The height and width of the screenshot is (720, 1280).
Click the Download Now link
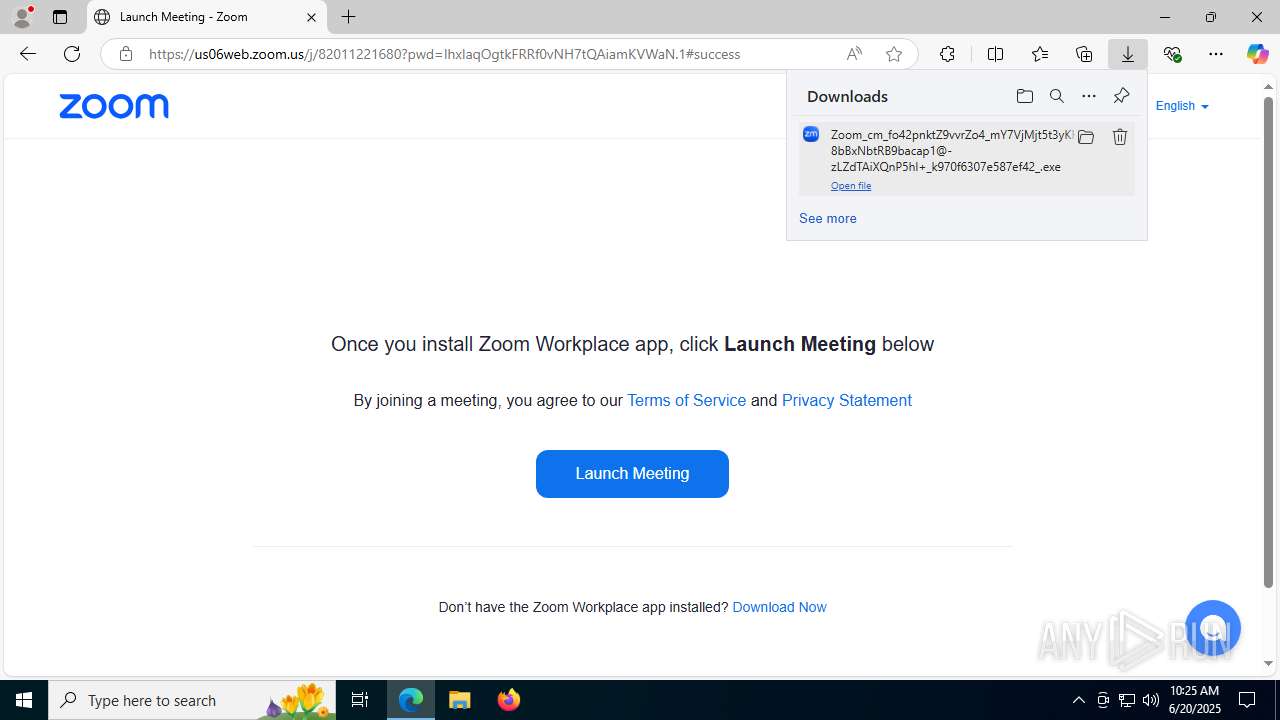779,607
